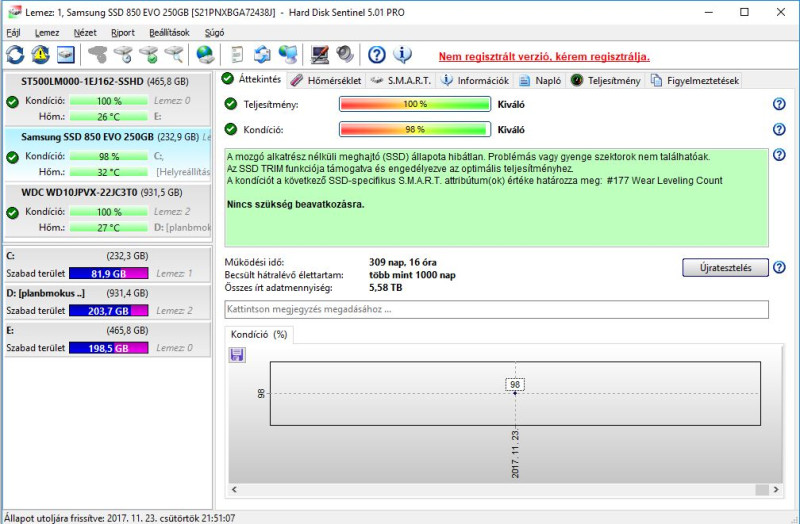
Task: Select disk WDC WD10JPVX-22JC3T0 in list
Action: point(108,210)
